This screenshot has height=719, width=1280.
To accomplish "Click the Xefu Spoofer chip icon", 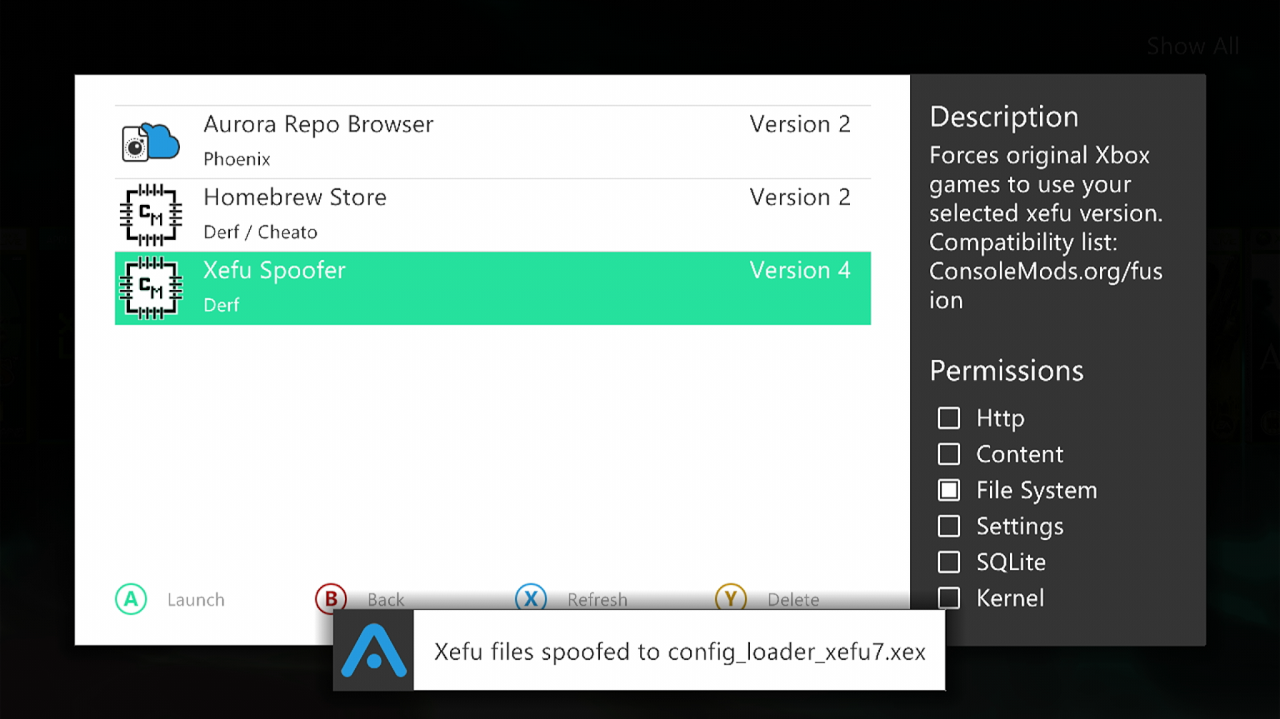I will [150, 288].
